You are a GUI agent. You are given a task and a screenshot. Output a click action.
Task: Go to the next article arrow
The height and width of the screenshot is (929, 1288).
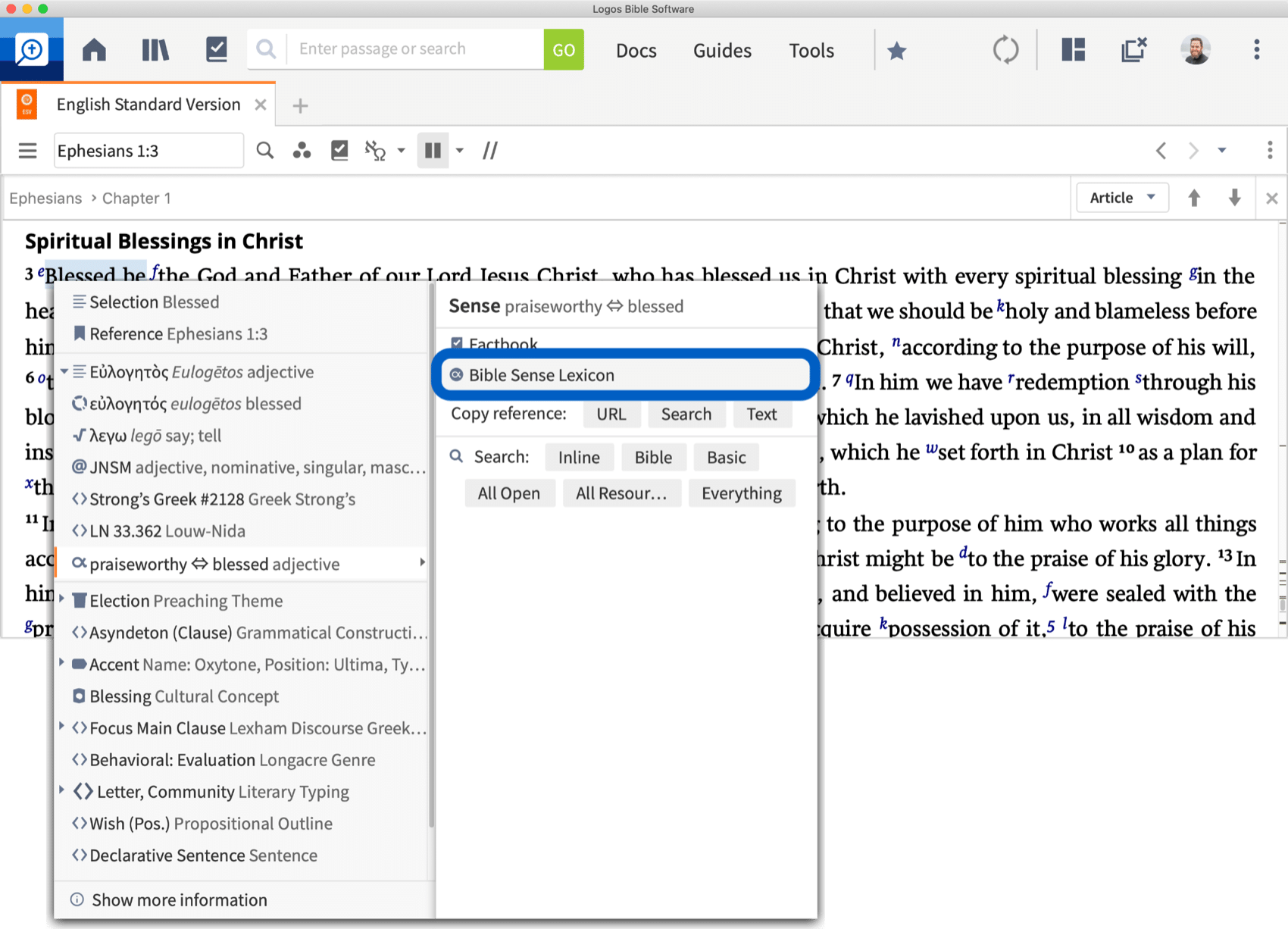[x=1235, y=198]
